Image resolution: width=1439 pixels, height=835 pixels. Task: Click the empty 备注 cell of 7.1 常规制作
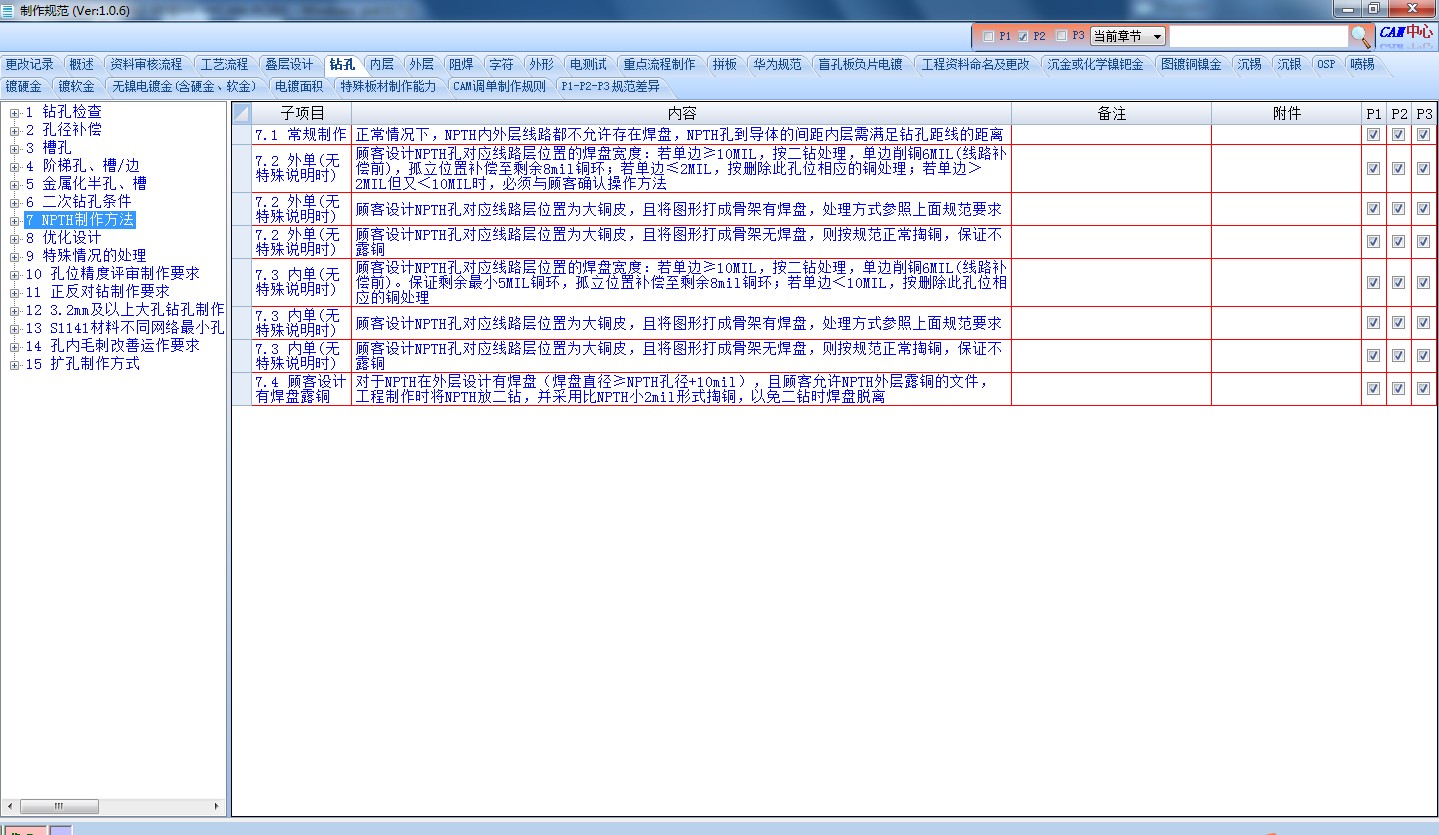click(1111, 135)
